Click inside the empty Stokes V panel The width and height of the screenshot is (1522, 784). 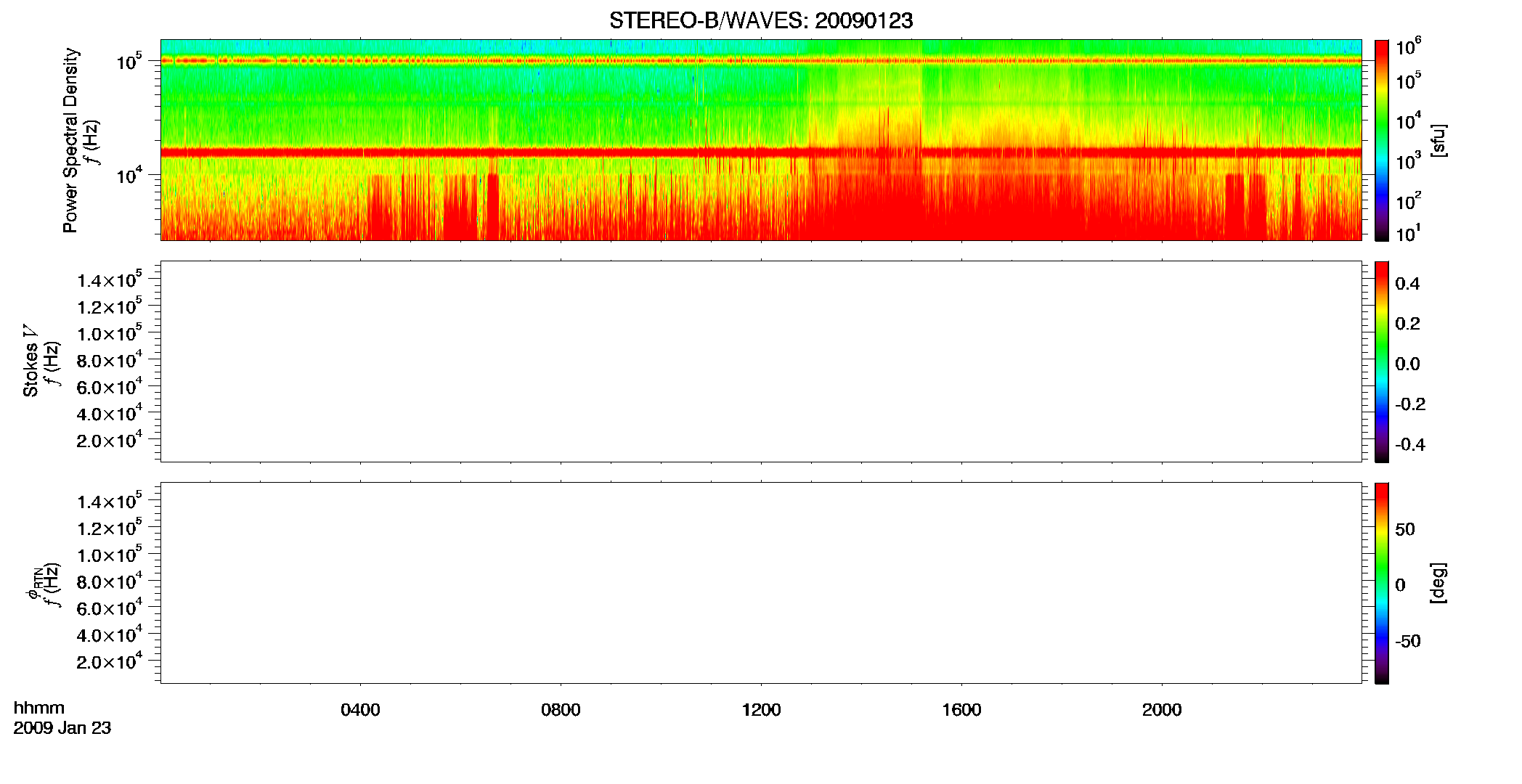[x=761, y=362]
